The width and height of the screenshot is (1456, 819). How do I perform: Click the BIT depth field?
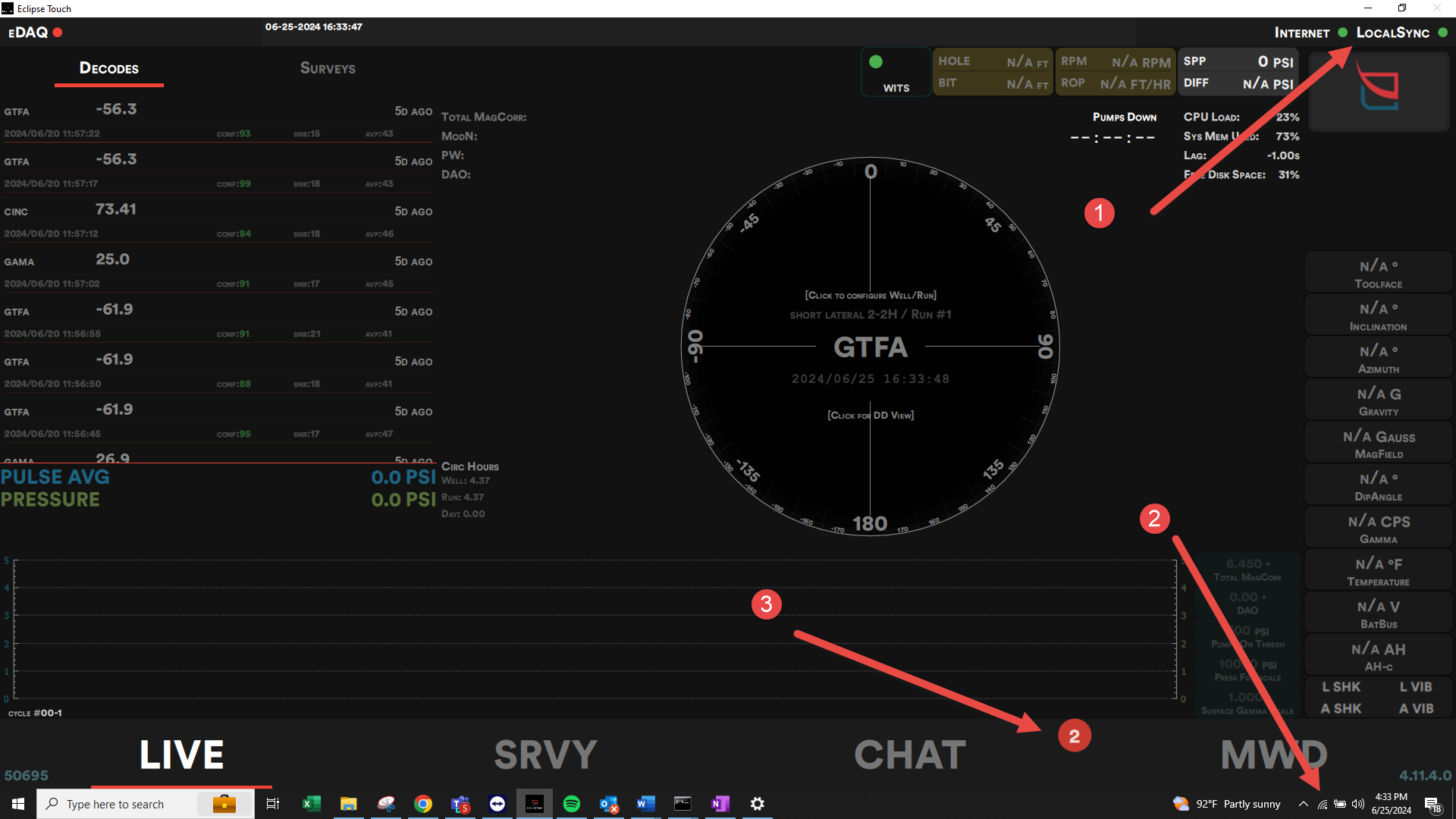click(993, 83)
